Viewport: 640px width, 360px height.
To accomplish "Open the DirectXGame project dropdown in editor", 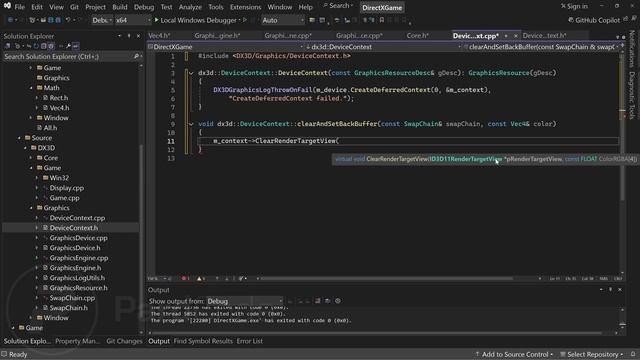I will (x=226, y=47).
